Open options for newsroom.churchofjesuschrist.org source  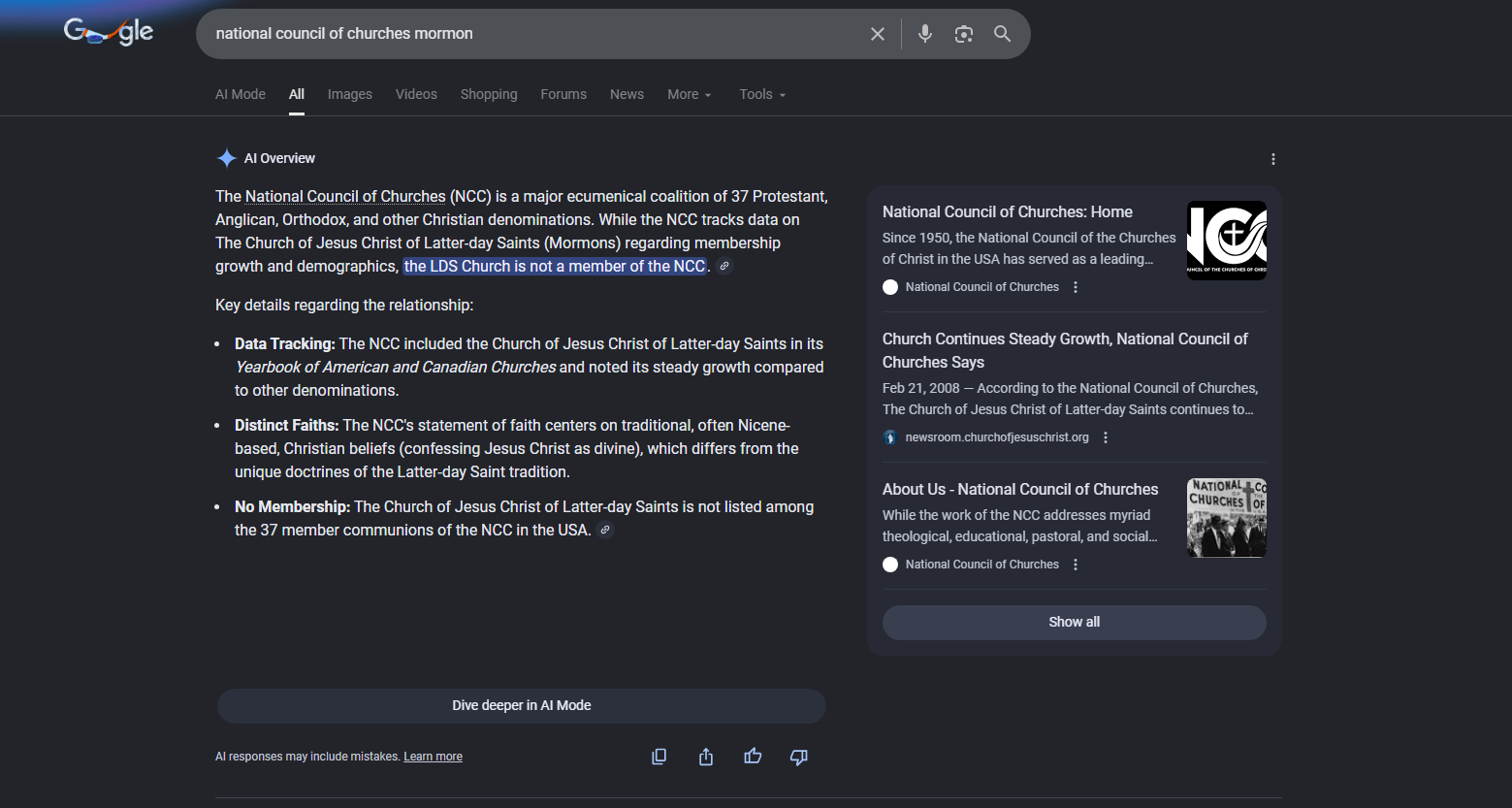tap(1106, 437)
